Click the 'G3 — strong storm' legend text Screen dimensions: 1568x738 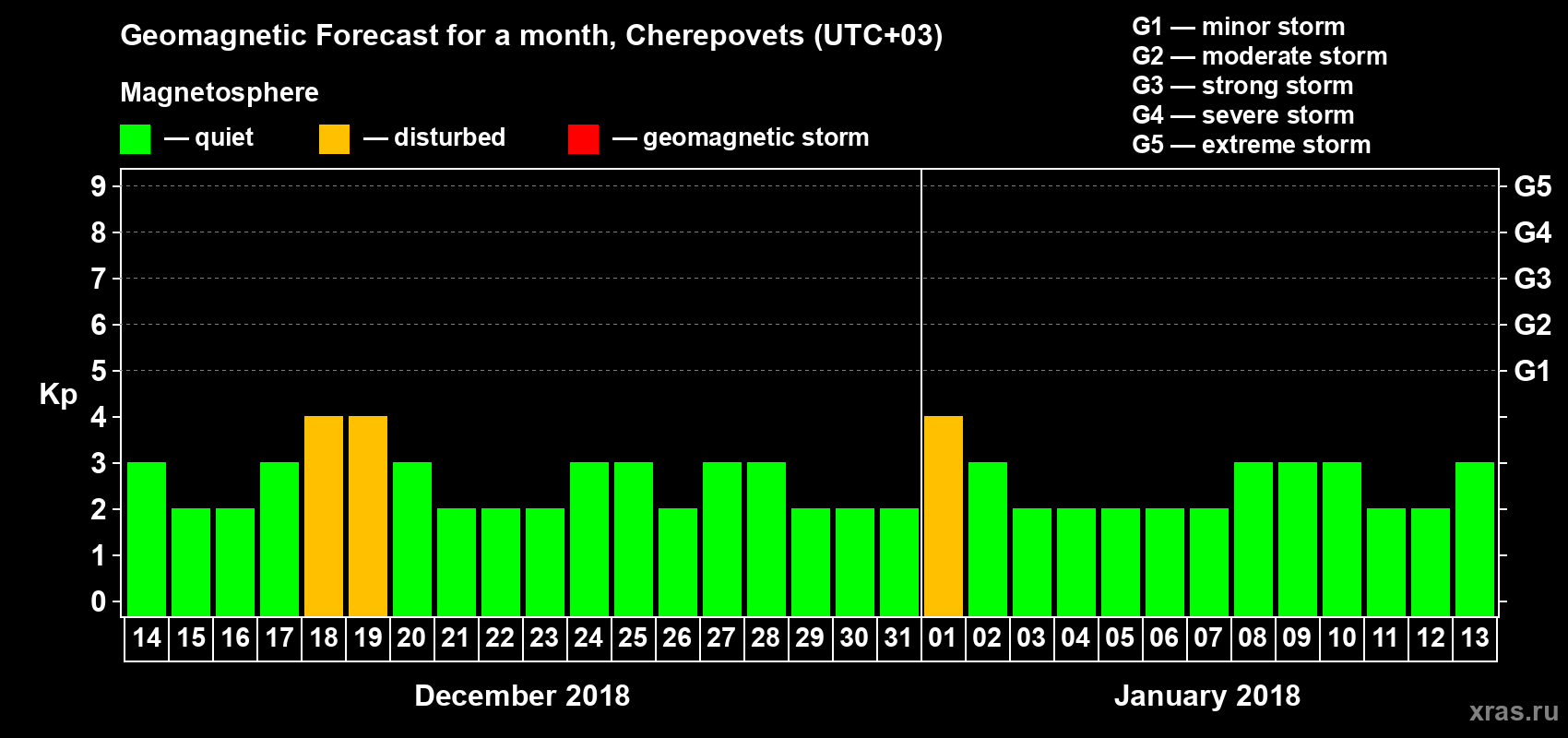pos(1242,86)
